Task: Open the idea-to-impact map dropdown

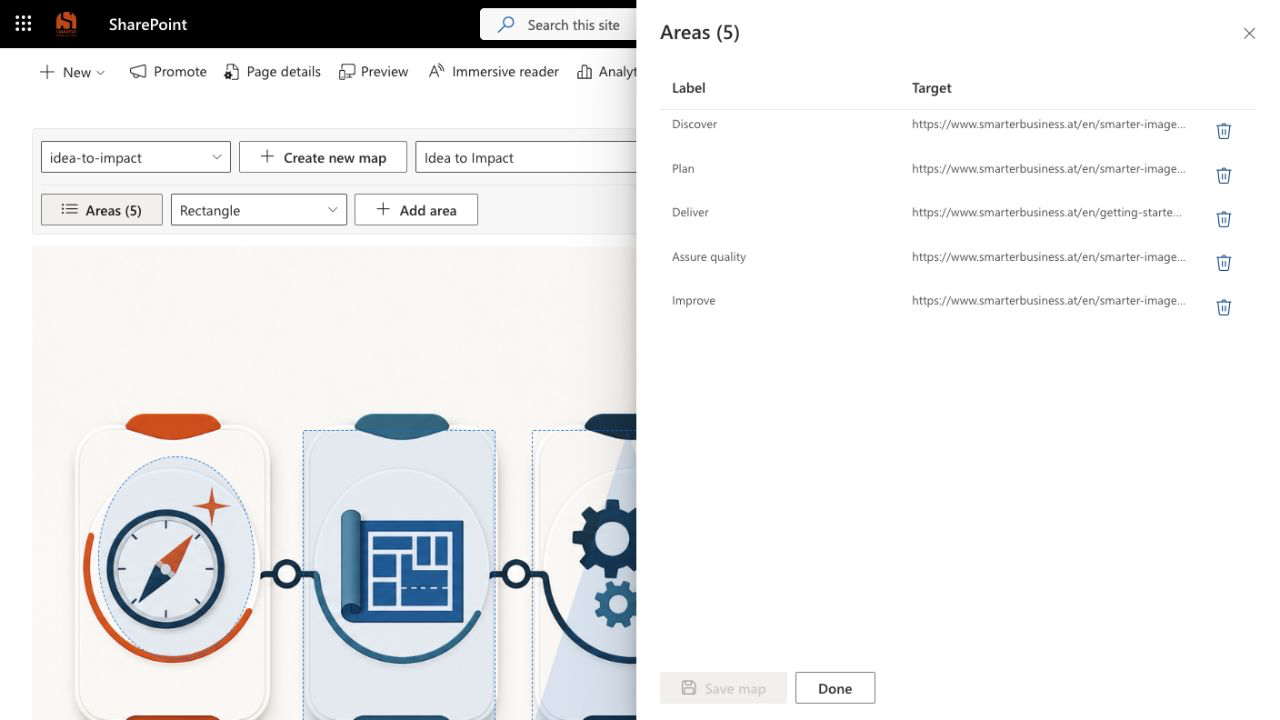Action: tap(136, 157)
